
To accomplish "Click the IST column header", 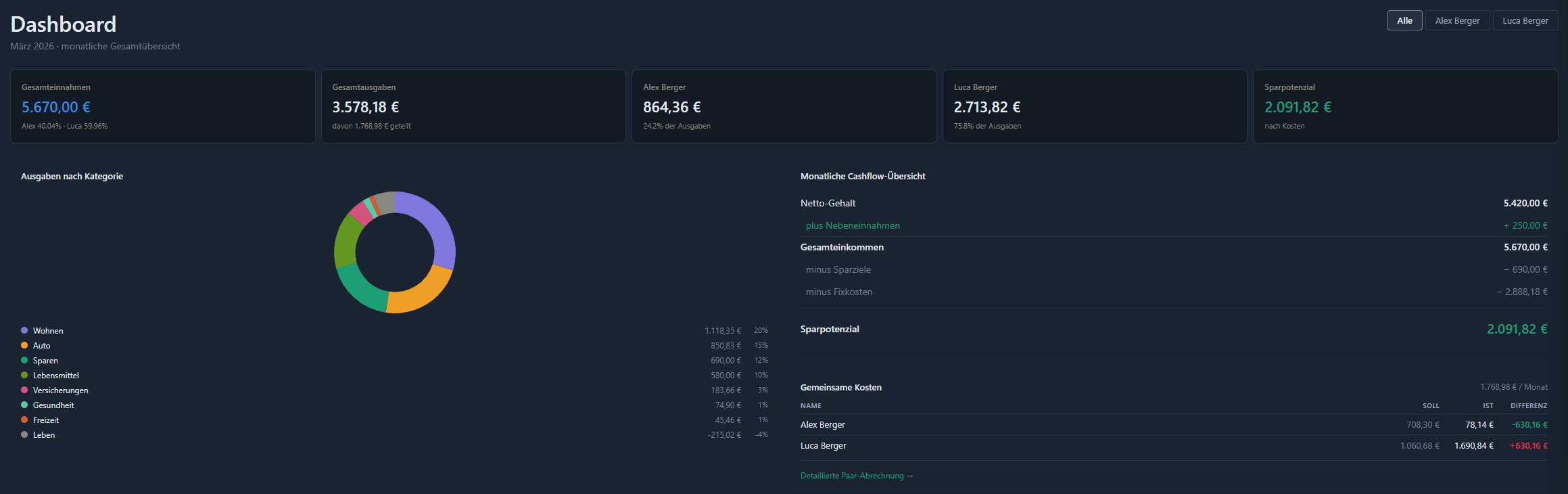I will tap(1488, 406).
